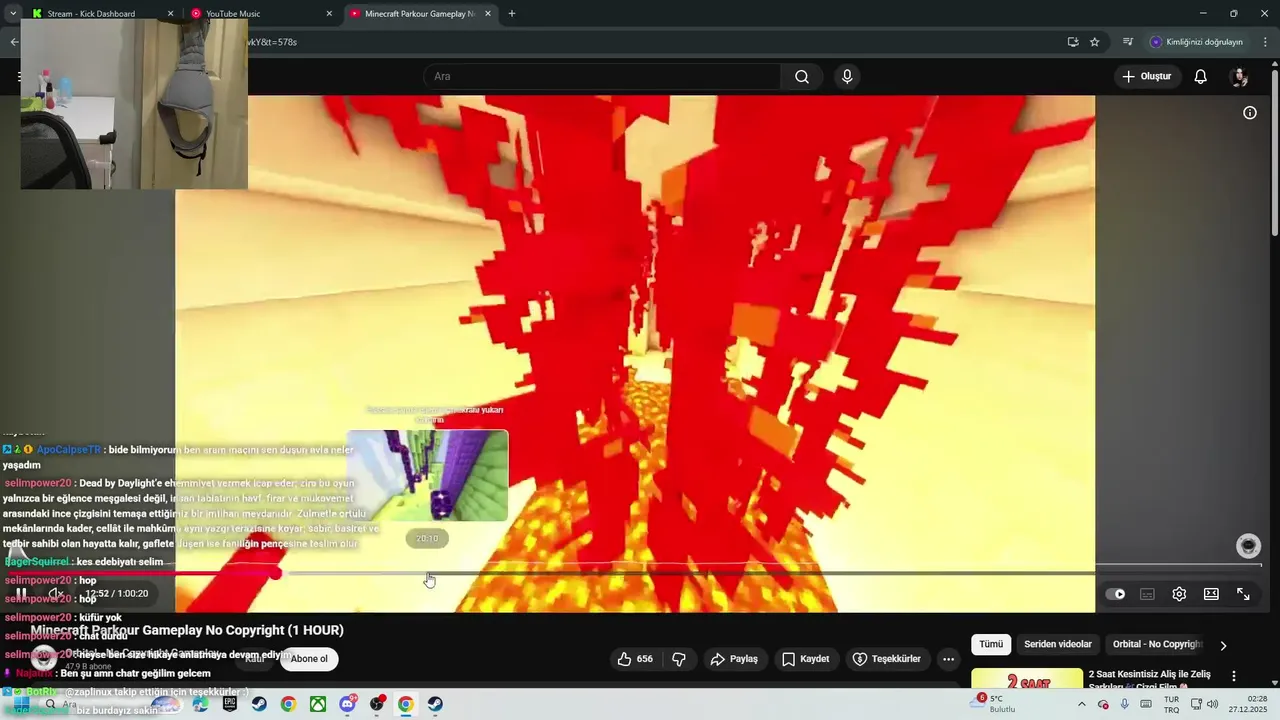Toggle subtitles button in the player
The image size is (1280, 720).
[x=1147, y=594]
